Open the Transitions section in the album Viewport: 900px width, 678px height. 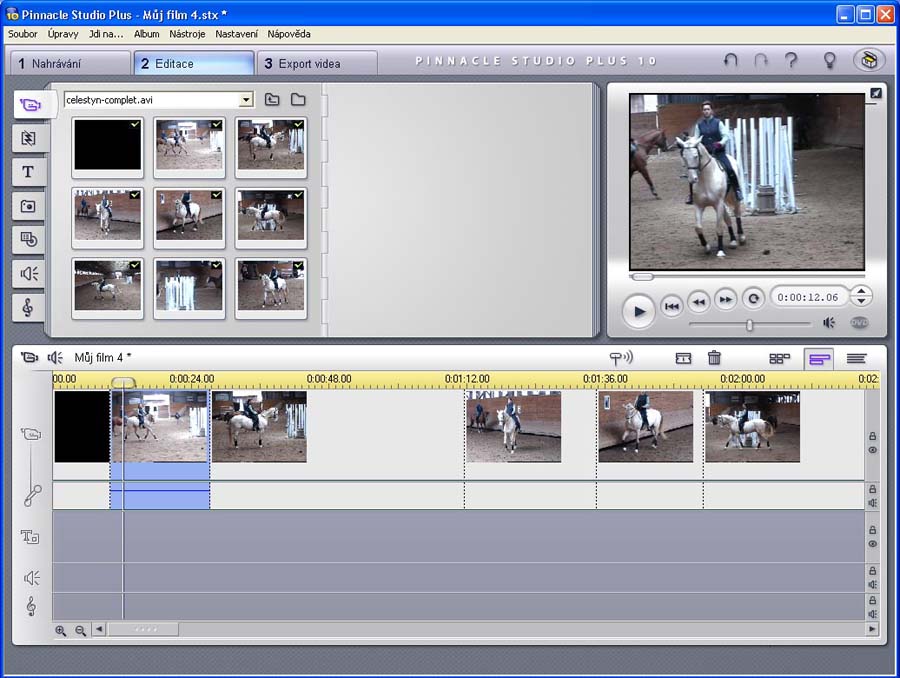[x=28, y=138]
